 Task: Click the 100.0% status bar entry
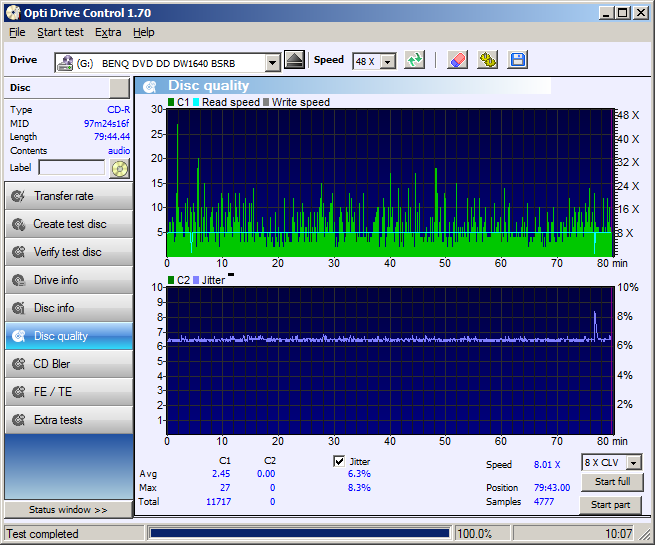tap(475, 534)
